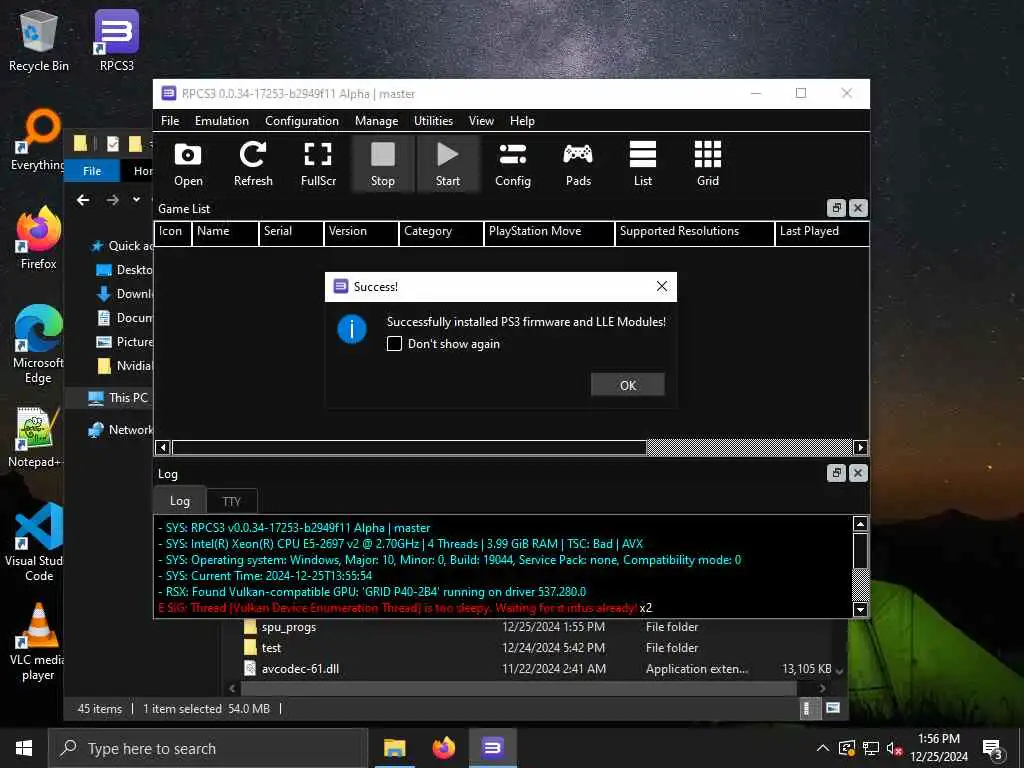Select Notepad++ desktop shortcut
1024x768 pixels.
tap(35, 438)
